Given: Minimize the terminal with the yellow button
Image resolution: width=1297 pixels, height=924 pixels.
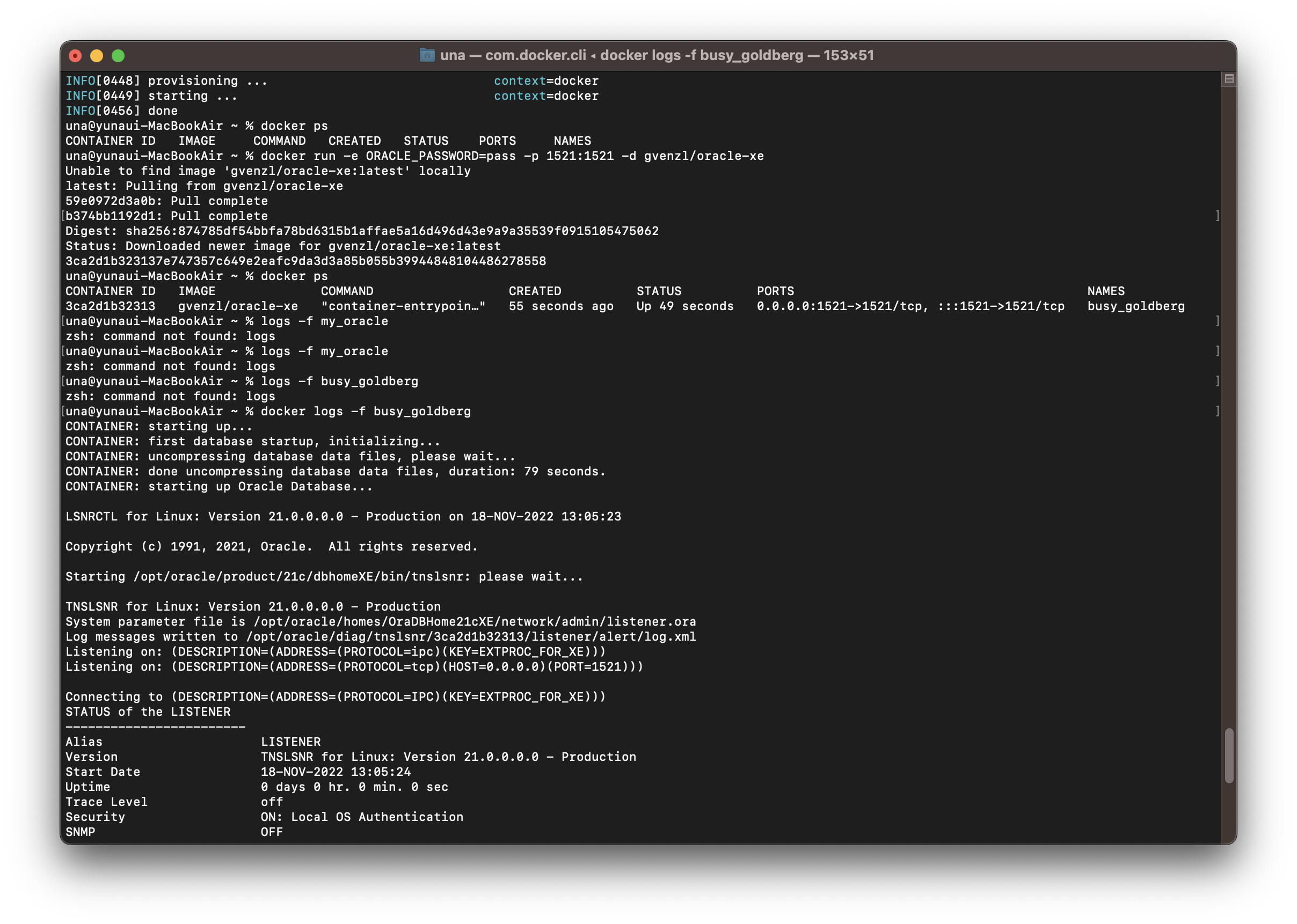Looking at the screenshot, I should pos(97,56).
